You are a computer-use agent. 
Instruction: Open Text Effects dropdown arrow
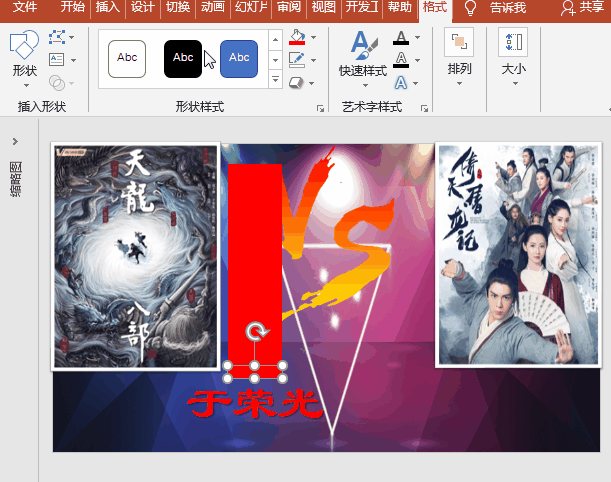tap(416, 83)
